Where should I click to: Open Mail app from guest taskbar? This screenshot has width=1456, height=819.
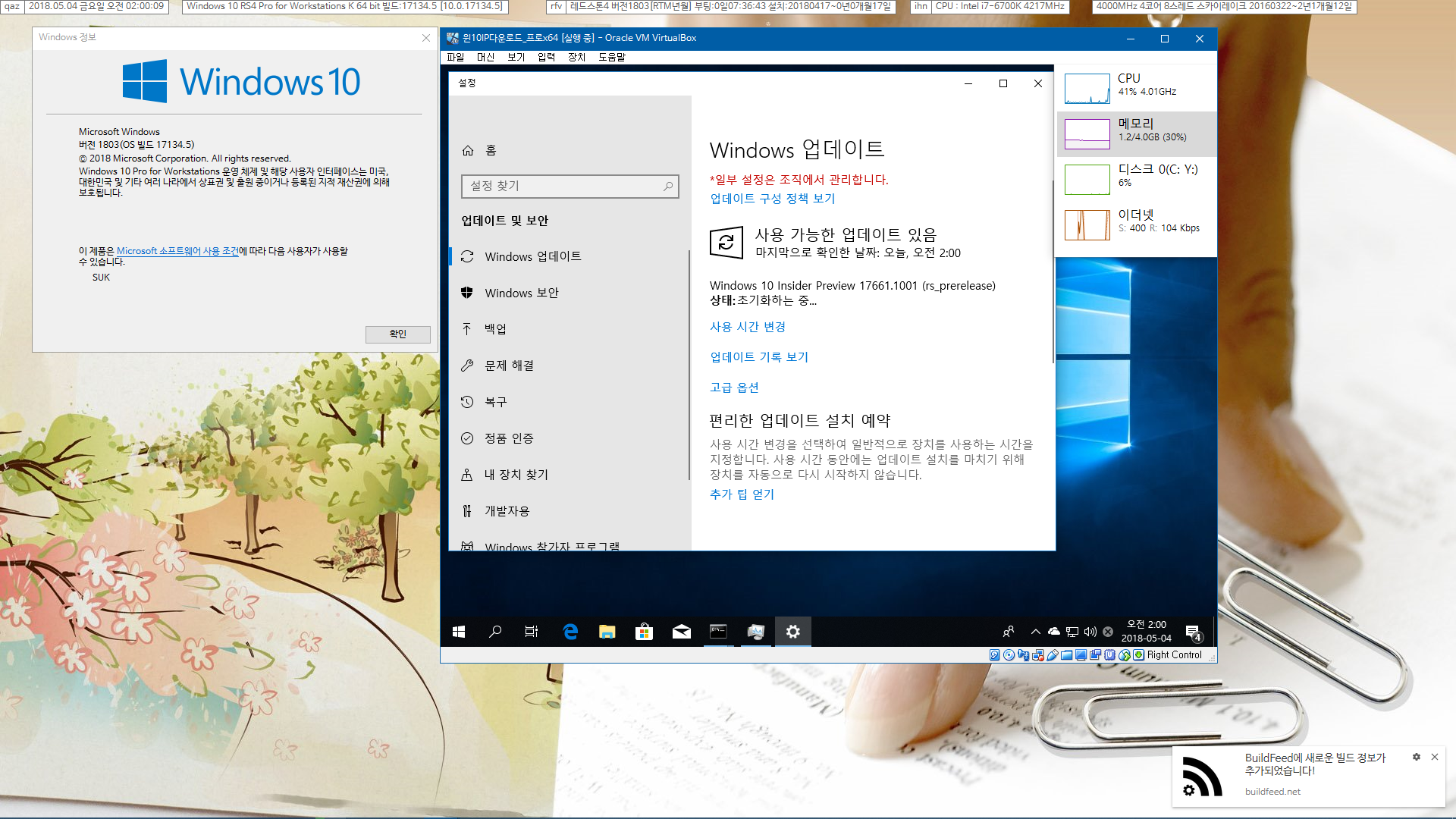pyautogui.click(x=682, y=632)
